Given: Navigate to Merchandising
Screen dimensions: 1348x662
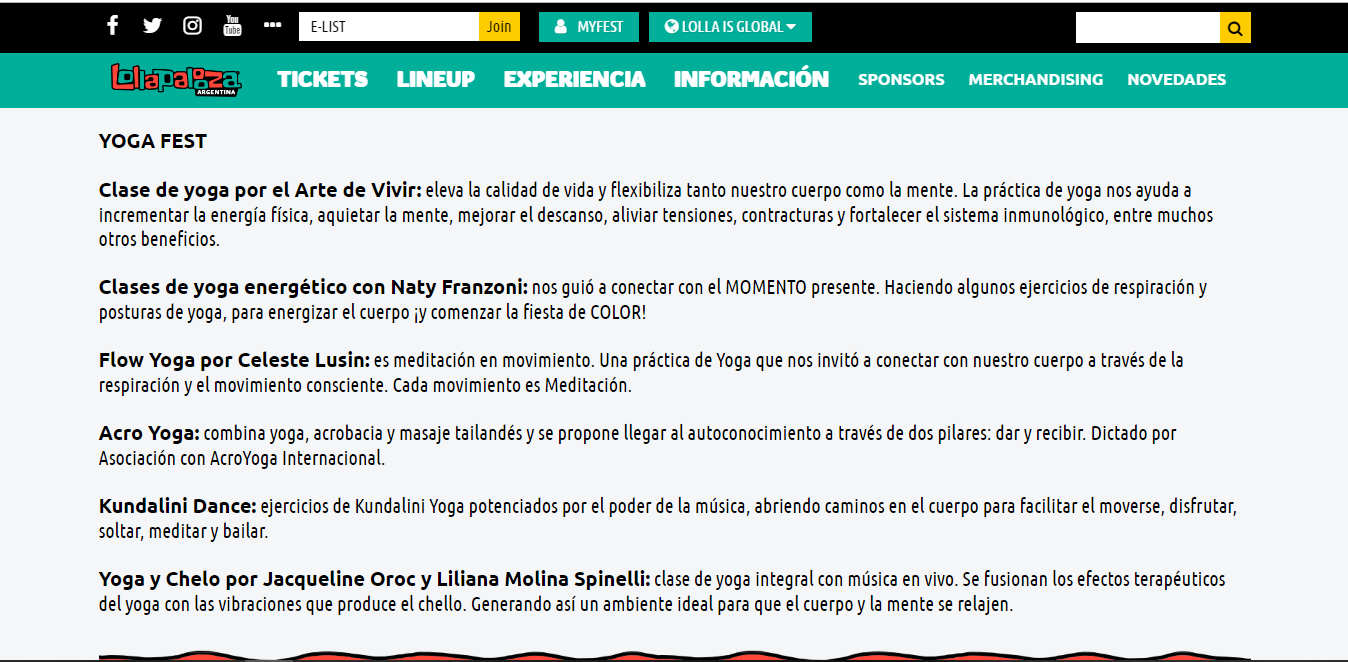Looking at the screenshot, I should point(1035,80).
